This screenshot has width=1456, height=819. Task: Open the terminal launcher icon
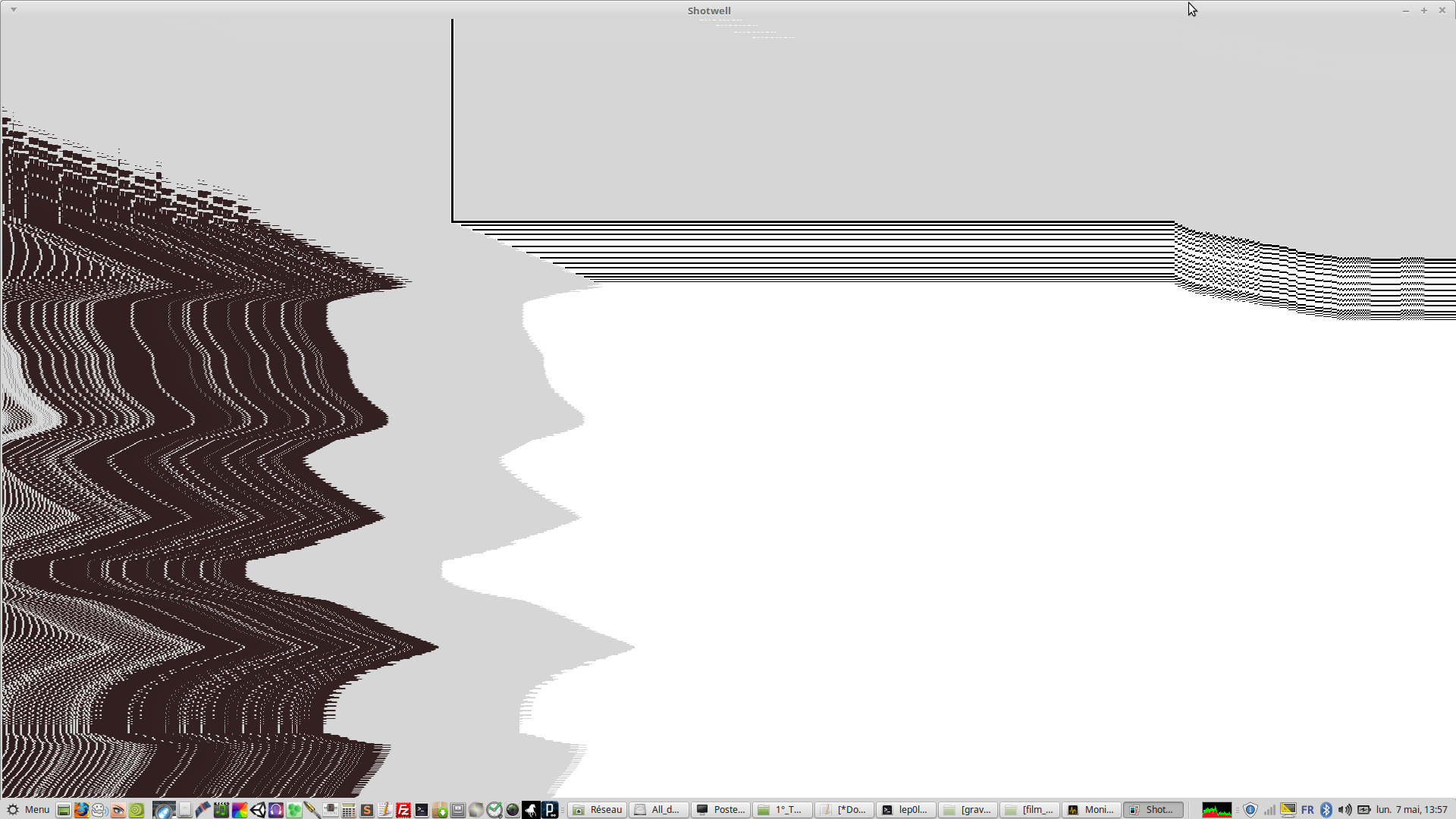tap(422, 810)
